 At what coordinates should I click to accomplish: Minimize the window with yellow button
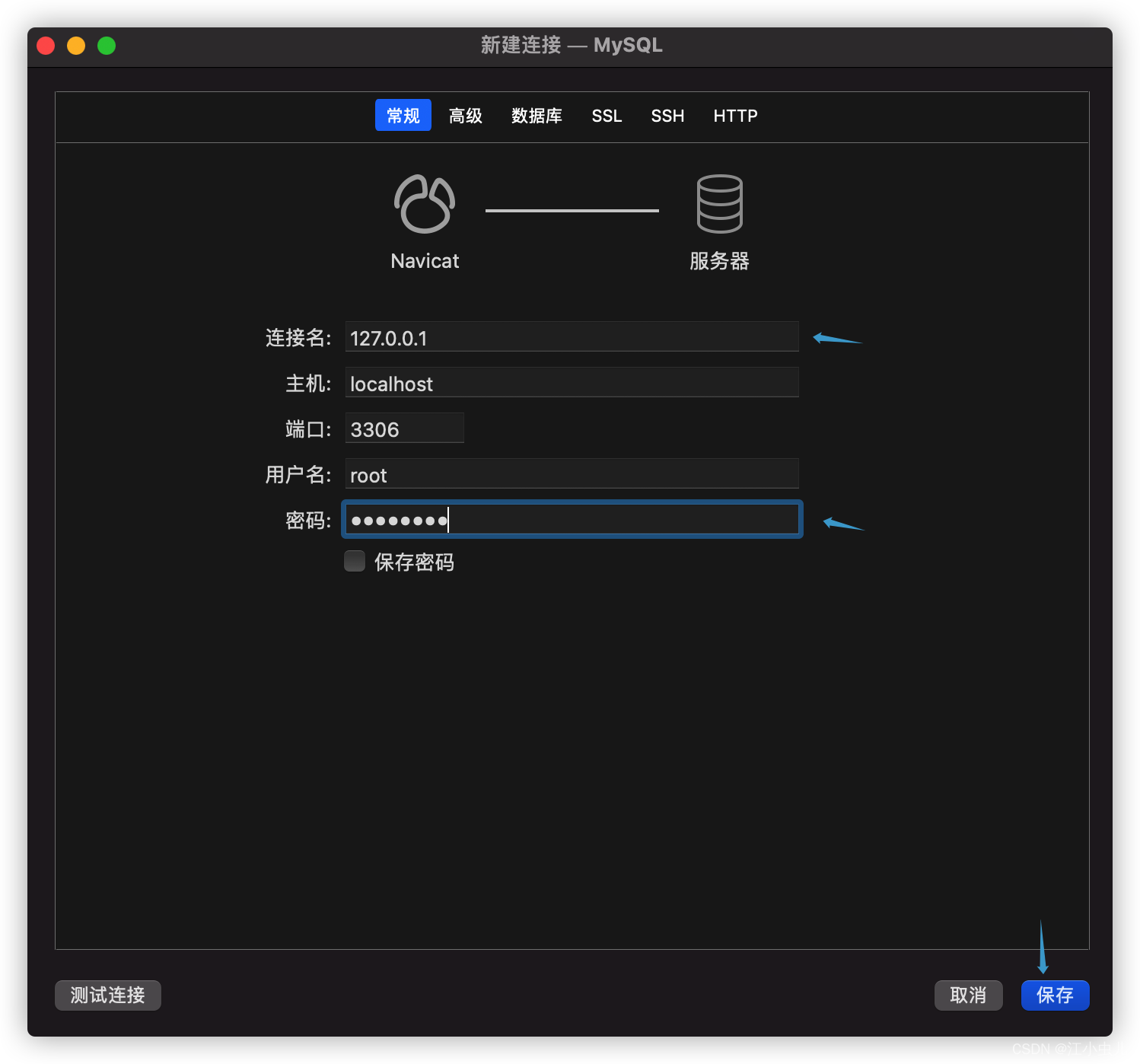click(76, 46)
